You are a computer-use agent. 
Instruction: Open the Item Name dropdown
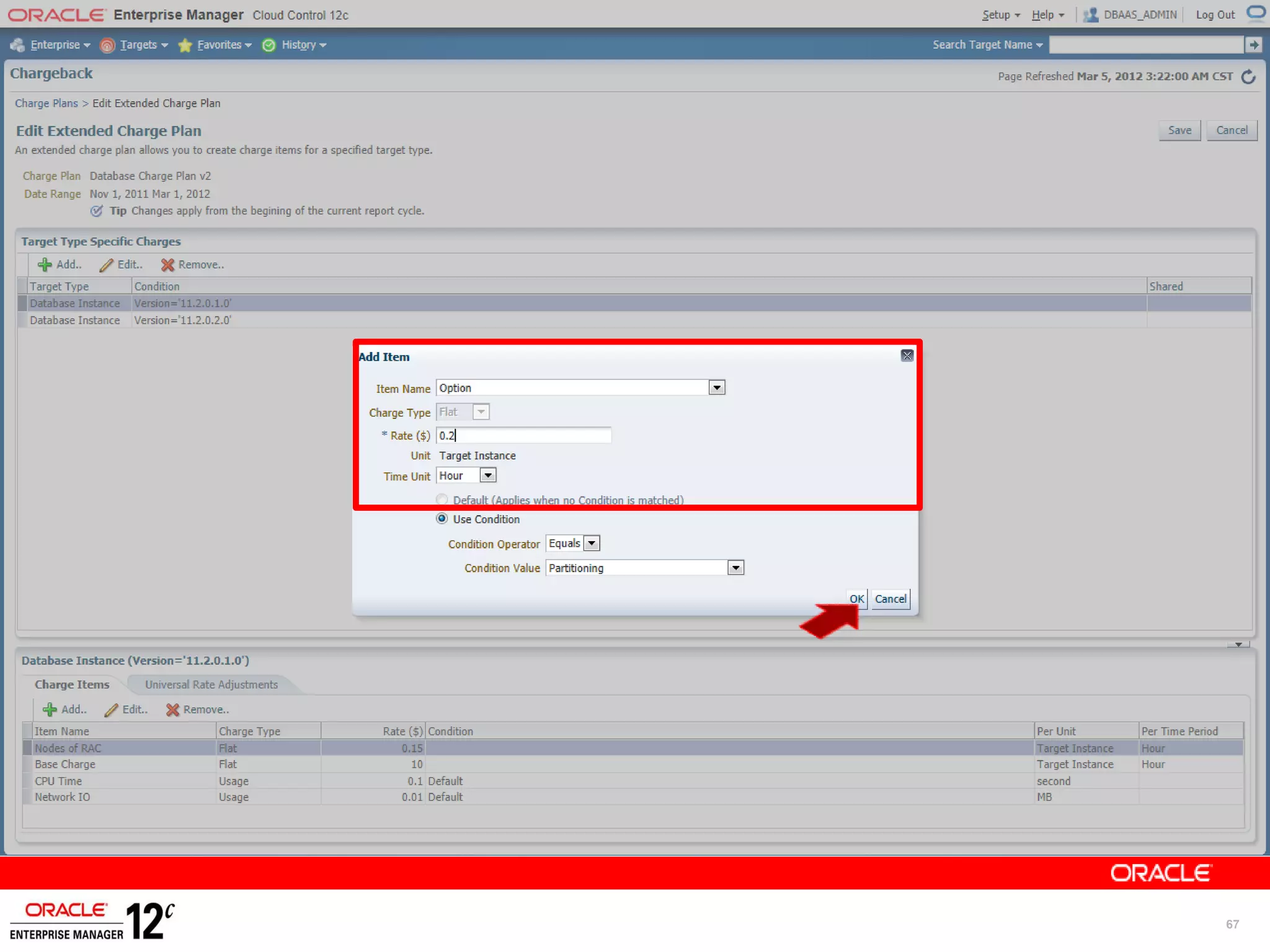[x=716, y=388]
